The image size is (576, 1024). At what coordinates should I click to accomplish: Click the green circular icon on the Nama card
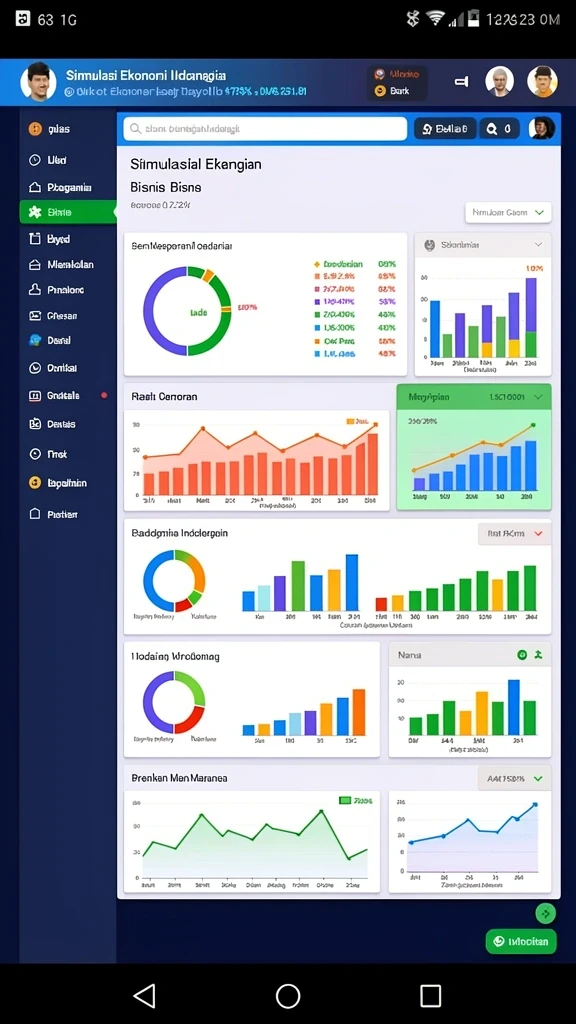(522, 654)
